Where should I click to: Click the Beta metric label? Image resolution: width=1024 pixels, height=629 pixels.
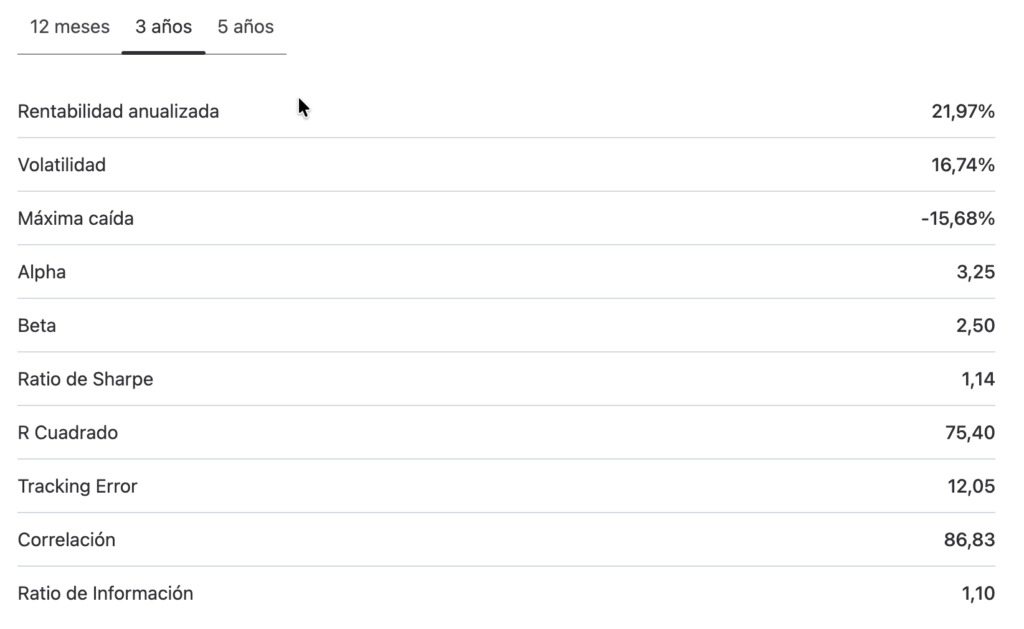coord(37,326)
